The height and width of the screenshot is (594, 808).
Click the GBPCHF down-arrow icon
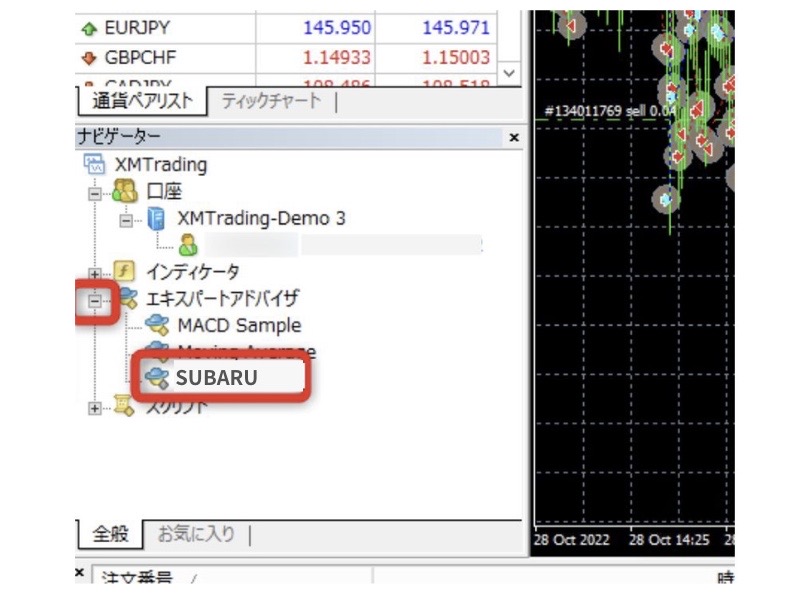click(x=89, y=58)
